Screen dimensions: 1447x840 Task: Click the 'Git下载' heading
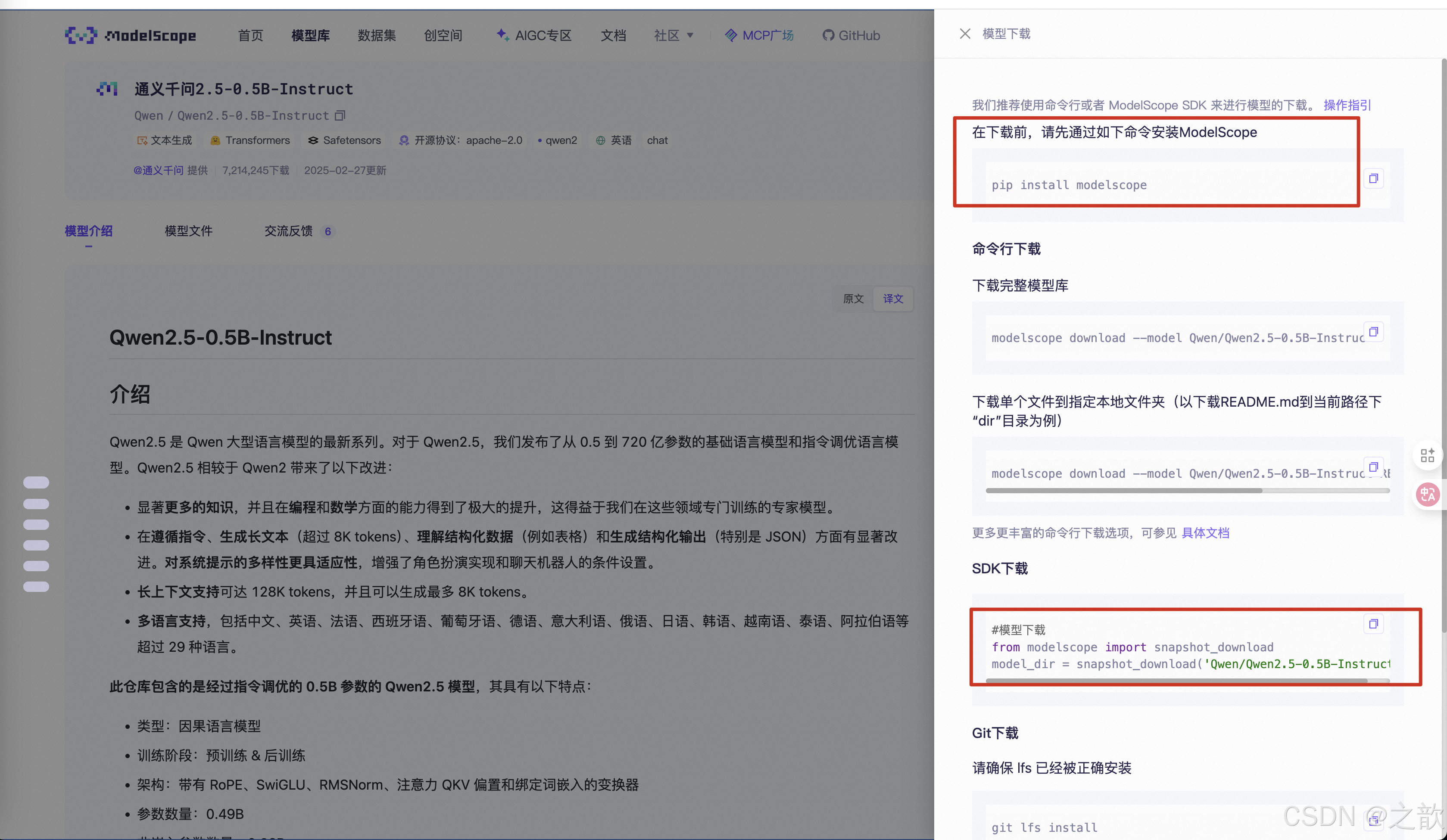click(995, 733)
